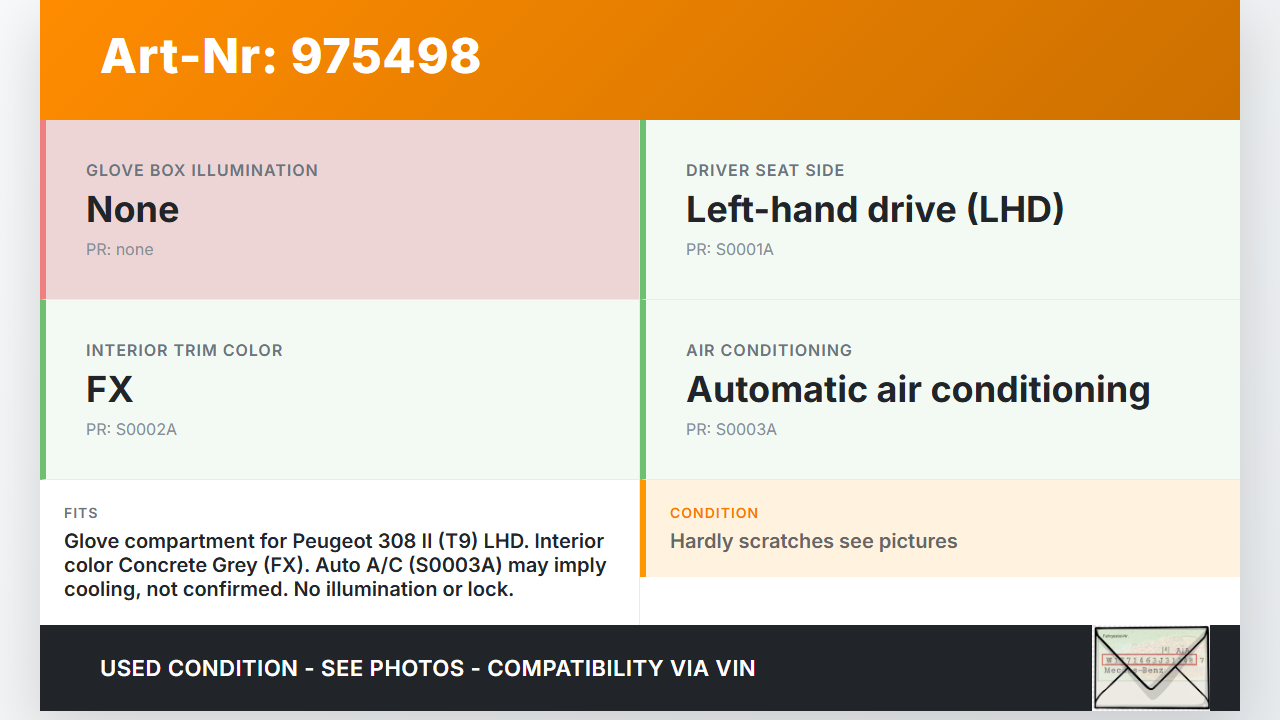Click the orange CONDITION label
This screenshot has height=720, width=1280.
[714, 513]
